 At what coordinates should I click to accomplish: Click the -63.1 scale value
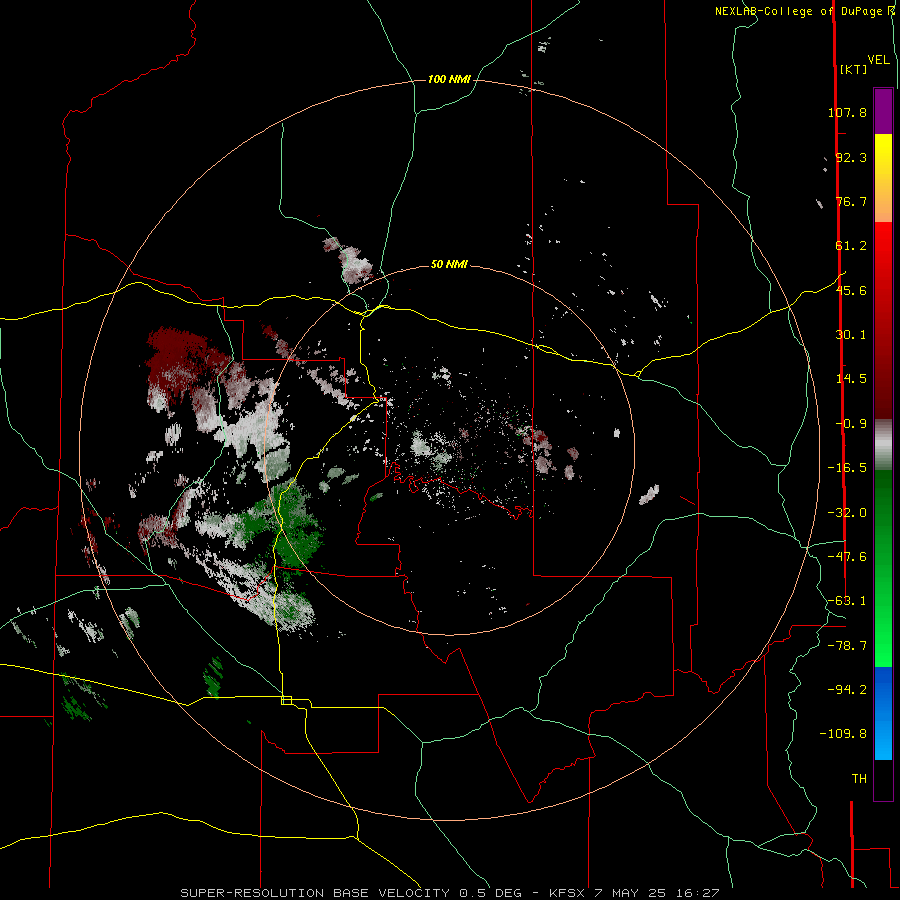[x=847, y=601]
